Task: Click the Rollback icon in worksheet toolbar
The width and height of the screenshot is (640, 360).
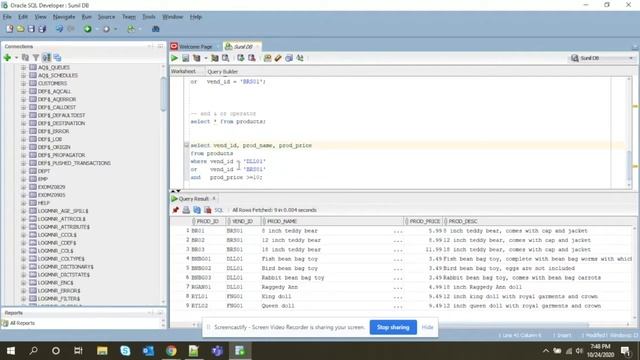Action: click(251, 58)
